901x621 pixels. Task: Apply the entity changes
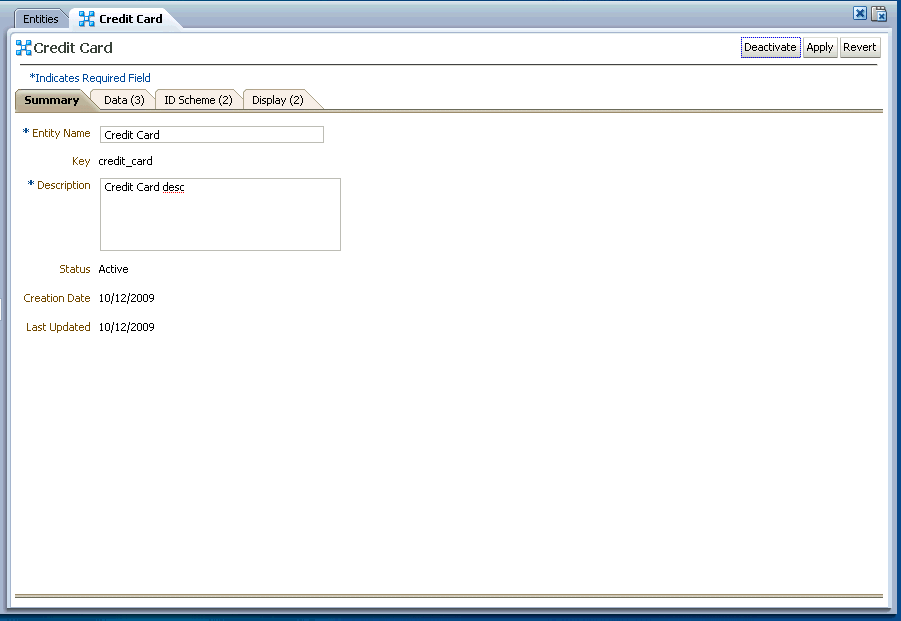click(x=819, y=47)
